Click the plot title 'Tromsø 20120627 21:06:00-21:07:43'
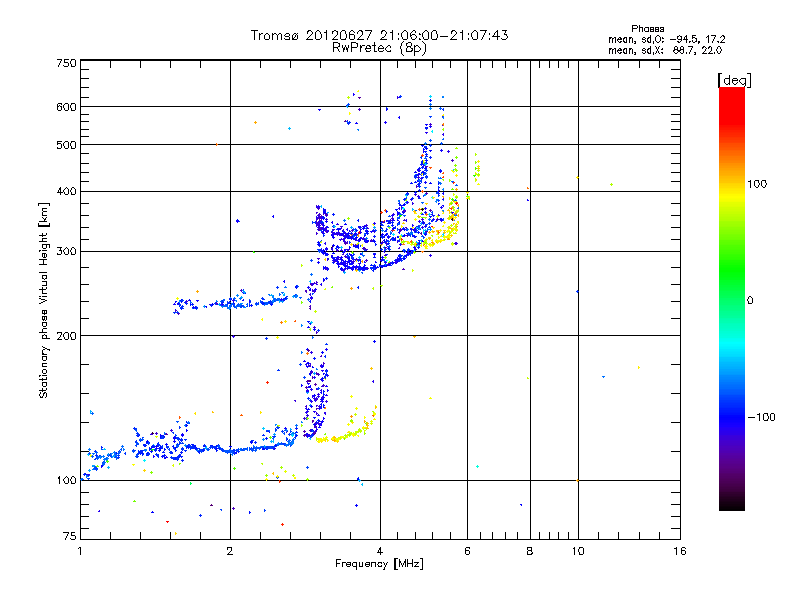 click(x=379, y=35)
